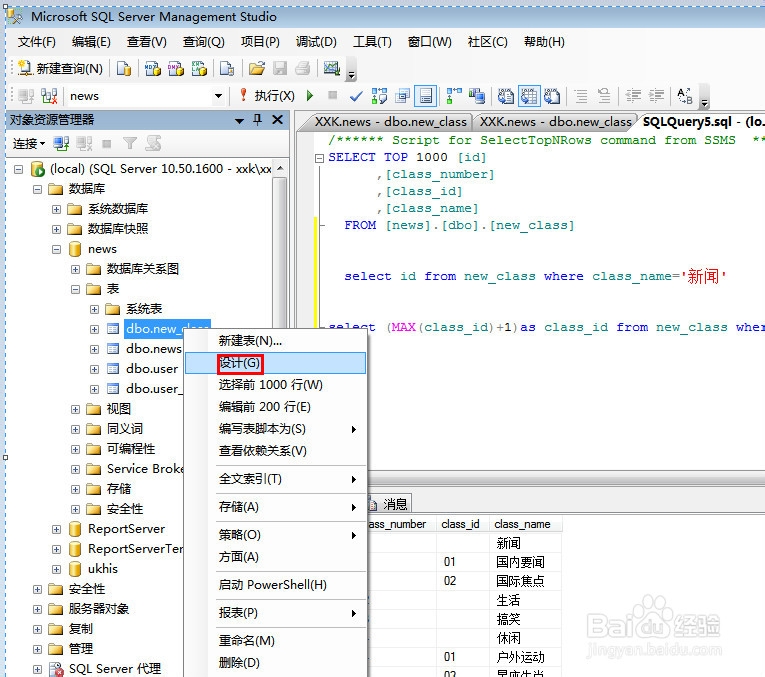
Task: Click the Results to Text icon
Action: [506, 96]
